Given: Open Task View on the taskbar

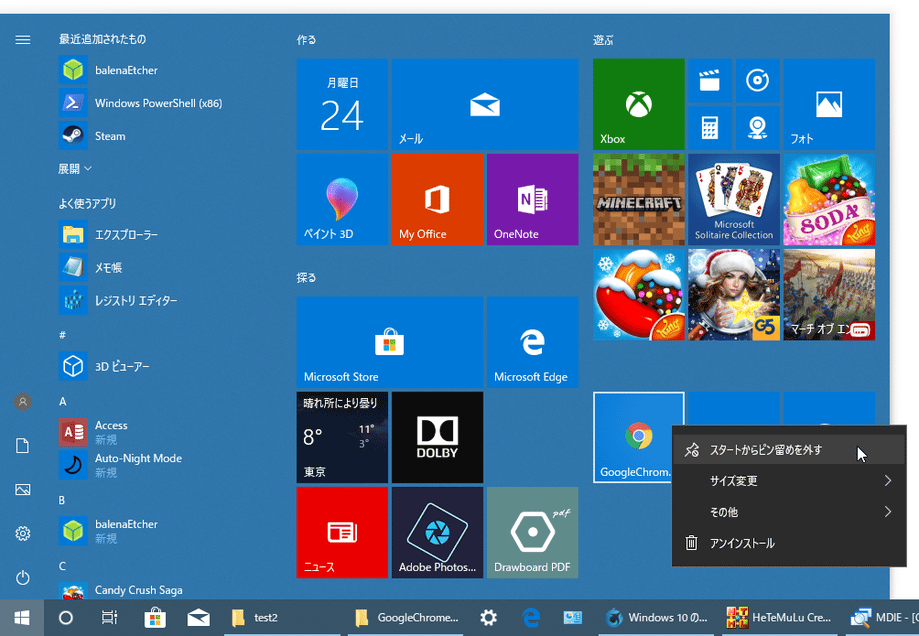Looking at the screenshot, I should tap(110, 617).
